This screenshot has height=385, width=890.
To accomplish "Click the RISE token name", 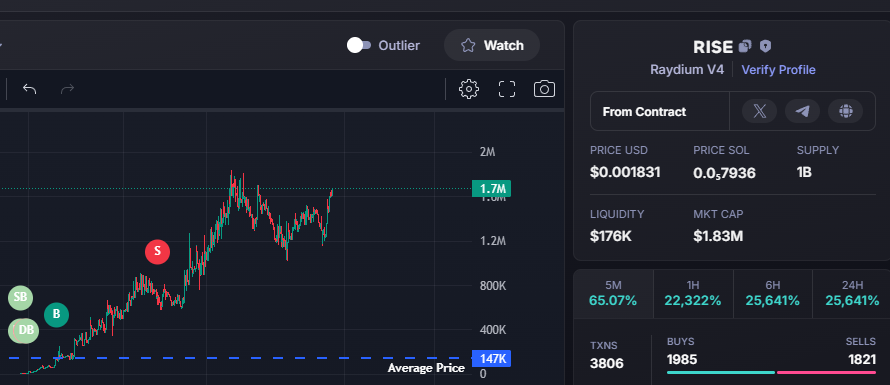I will [713, 47].
